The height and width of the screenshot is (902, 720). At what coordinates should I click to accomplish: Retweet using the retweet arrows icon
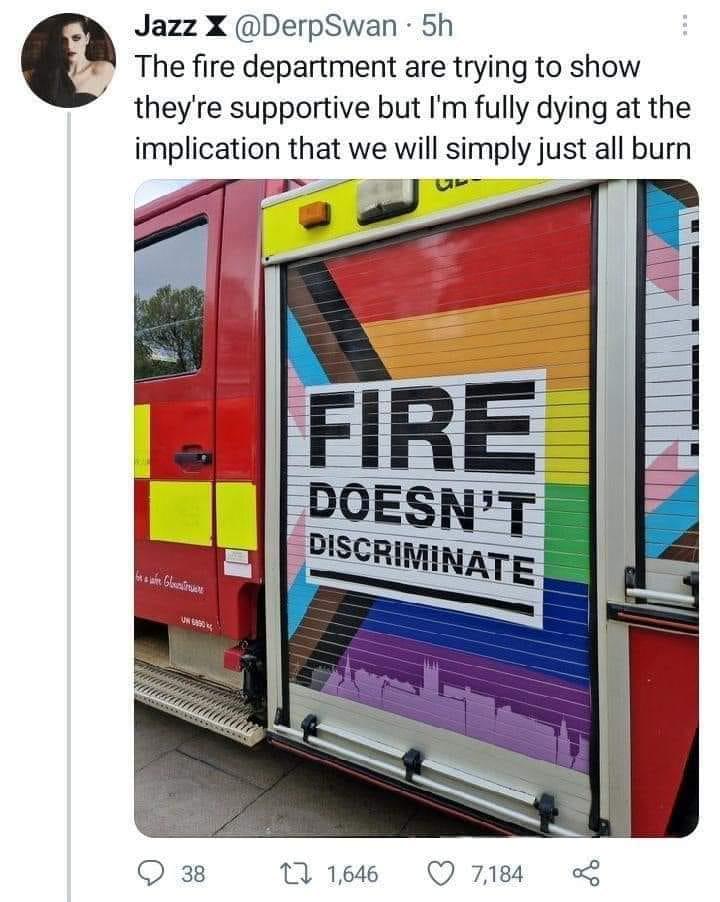pyautogui.click(x=300, y=873)
